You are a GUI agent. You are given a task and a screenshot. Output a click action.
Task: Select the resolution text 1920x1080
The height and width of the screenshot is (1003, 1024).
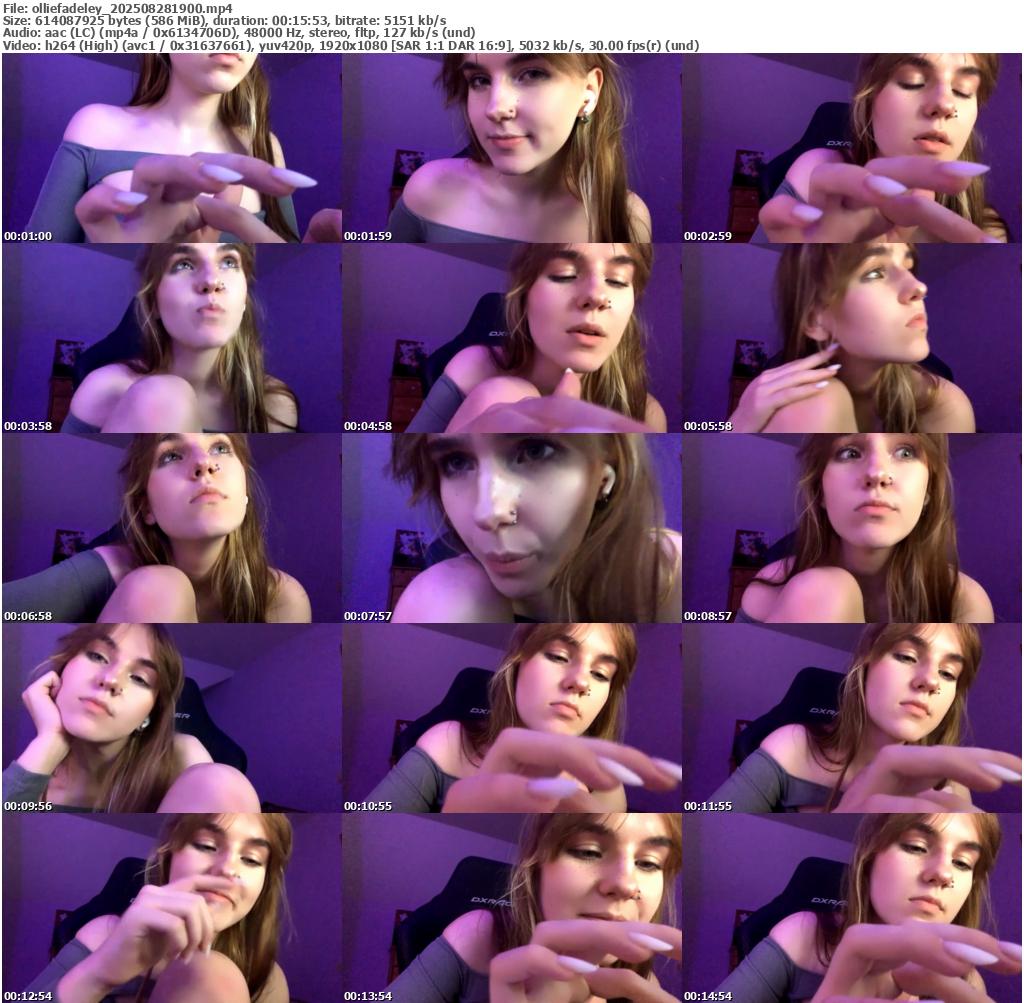pos(353,46)
